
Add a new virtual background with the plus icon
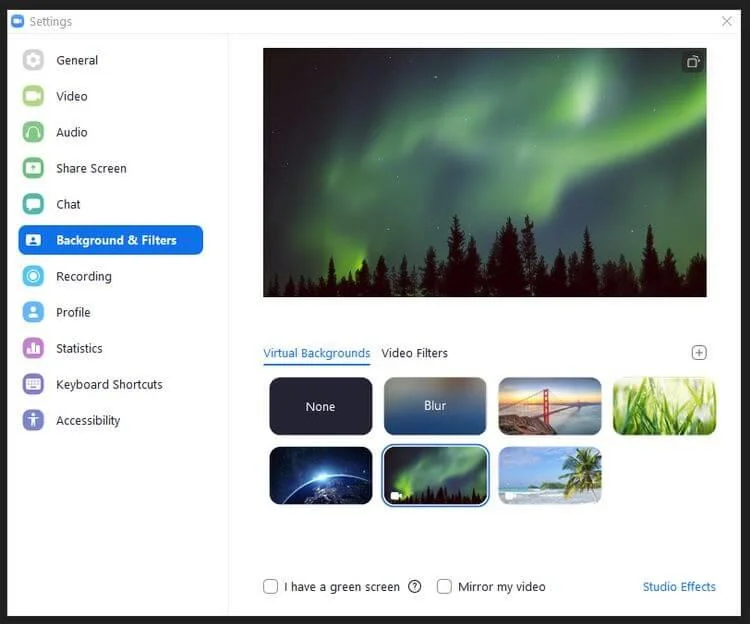pos(699,353)
